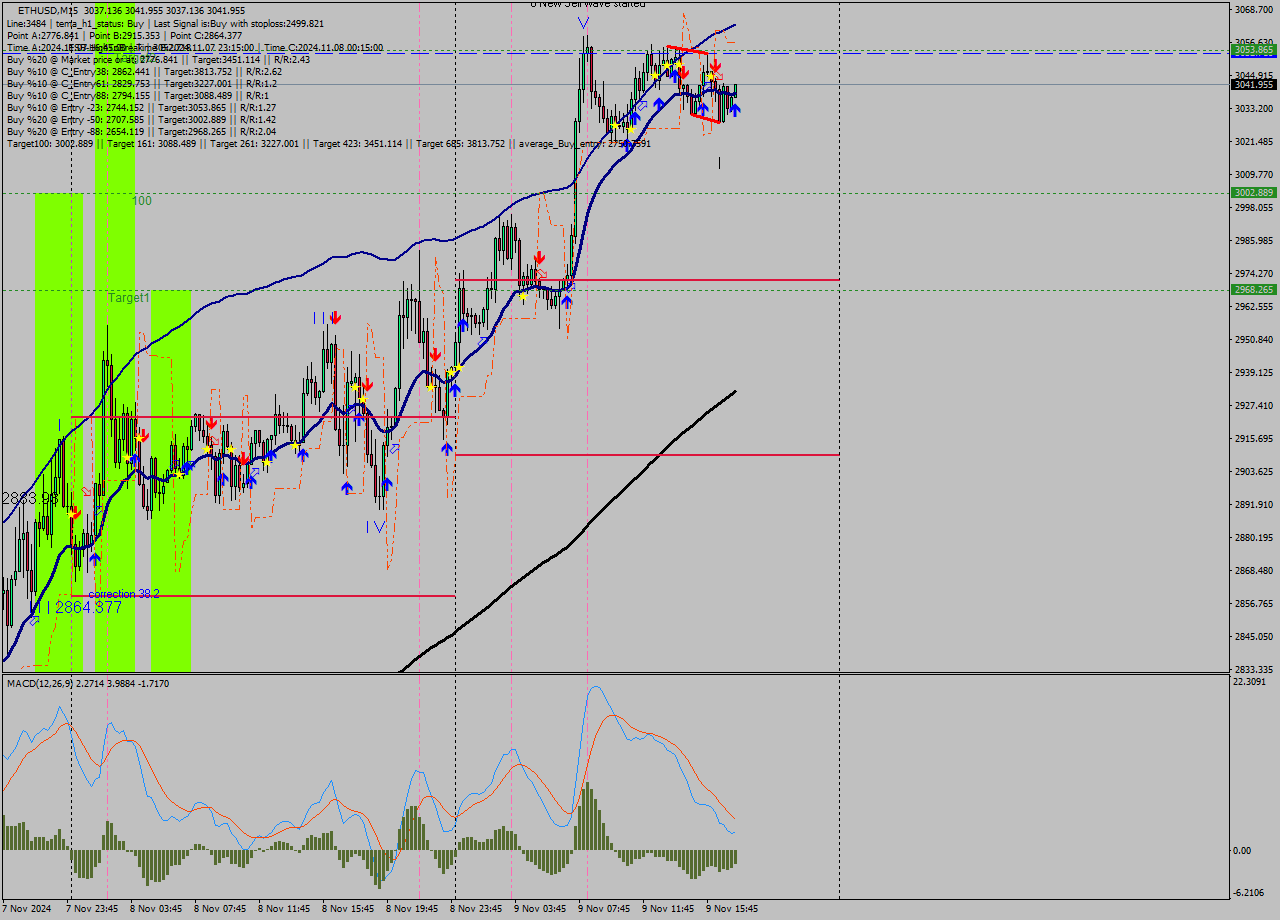Select the C_Entry61: 2829.753 buy line

coord(141,83)
